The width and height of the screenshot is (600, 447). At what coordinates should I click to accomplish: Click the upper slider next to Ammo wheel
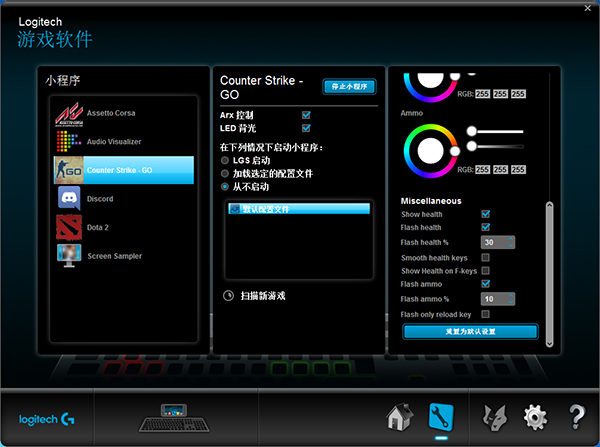click(495, 132)
